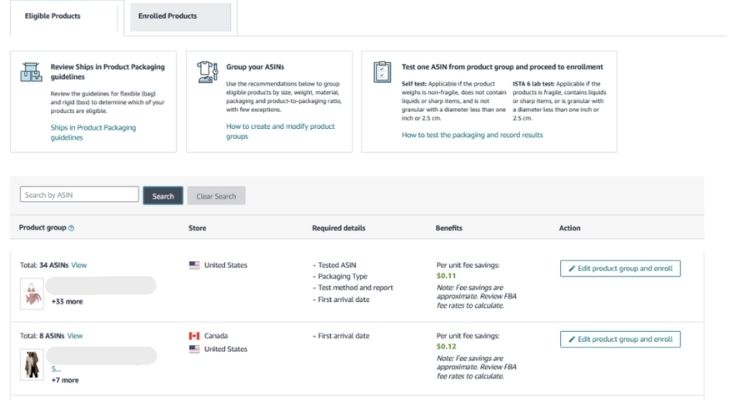Click the Group your ASINs card heading
The image size is (750, 400).
[255, 67]
